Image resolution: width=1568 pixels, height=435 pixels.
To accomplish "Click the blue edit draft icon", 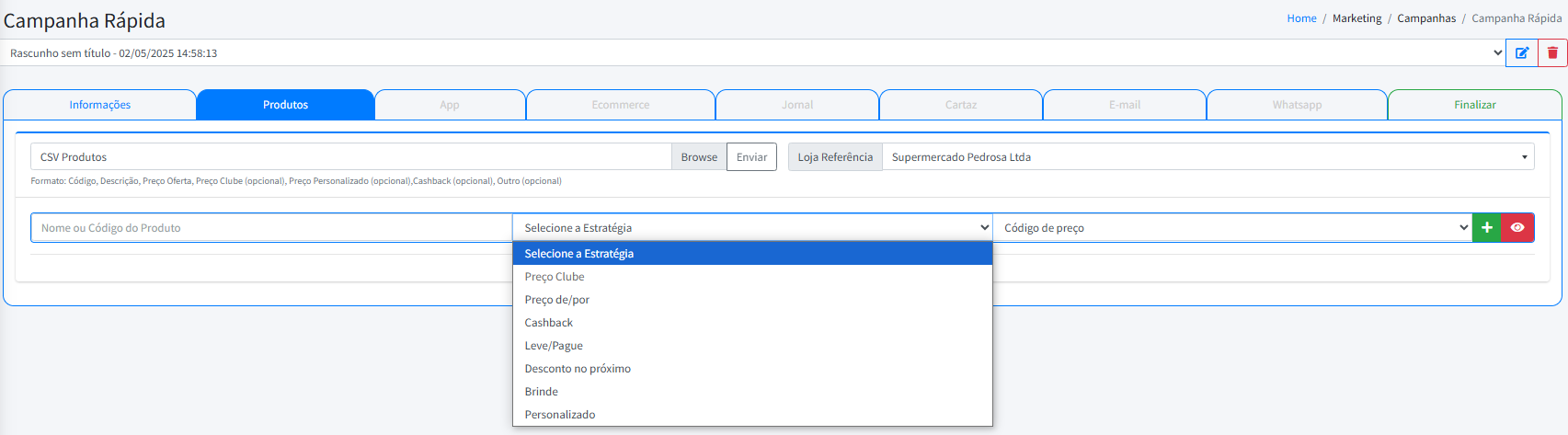I will [x=1522, y=53].
